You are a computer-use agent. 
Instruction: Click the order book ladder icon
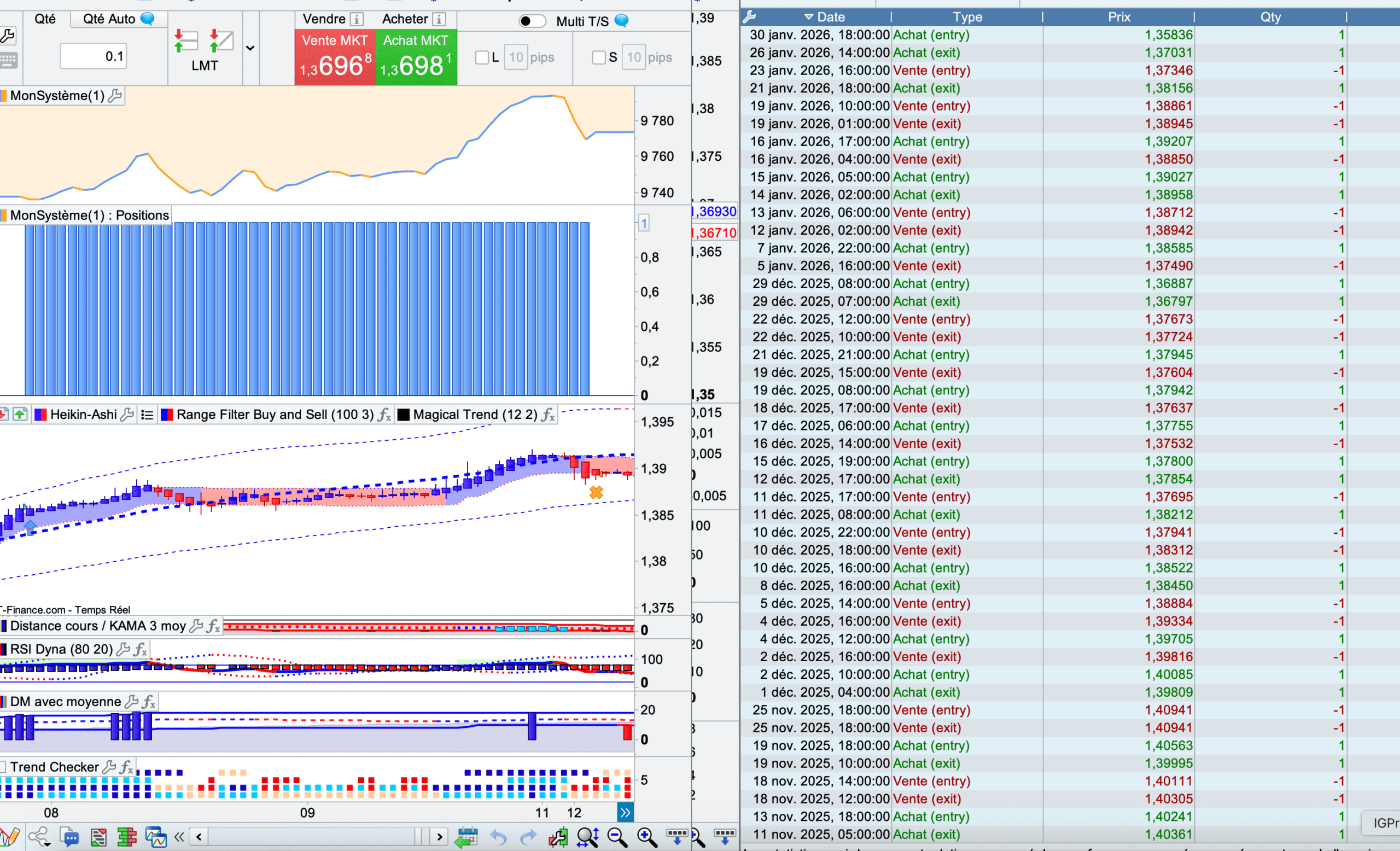point(127,837)
